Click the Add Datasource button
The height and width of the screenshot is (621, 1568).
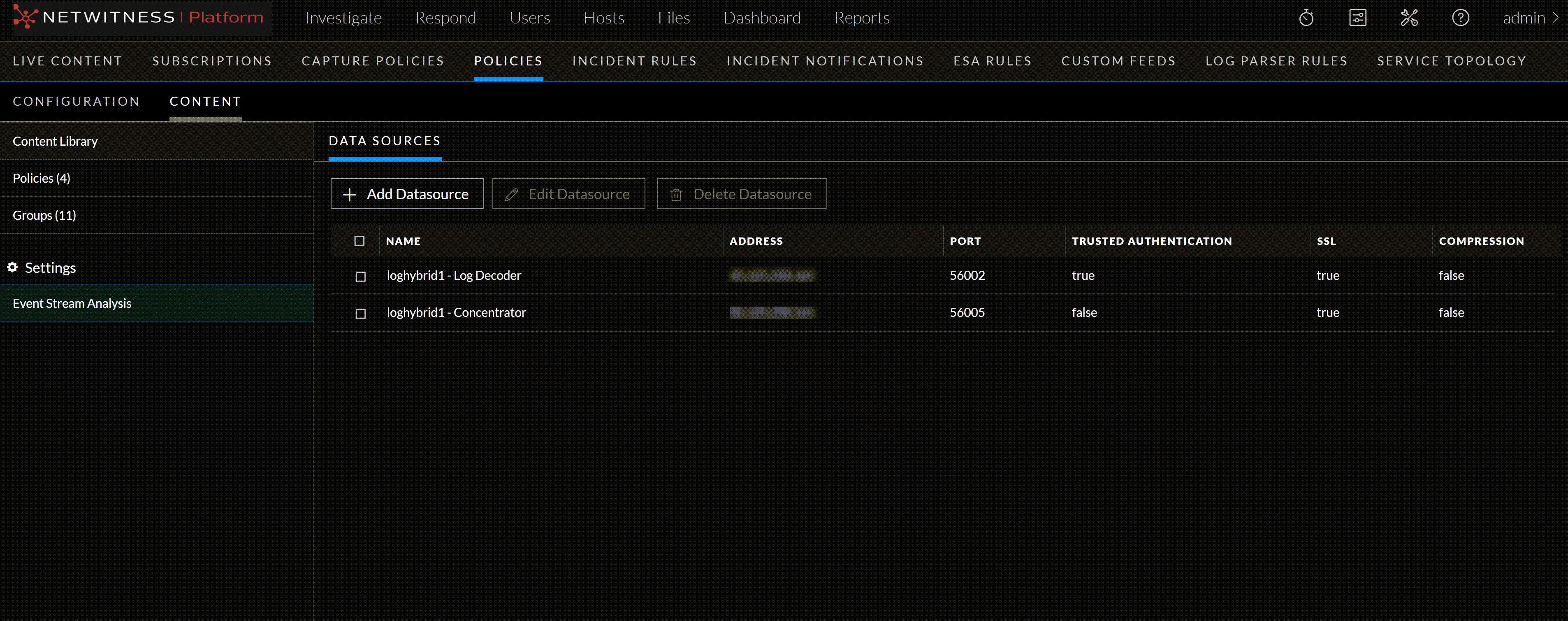click(x=407, y=193)
